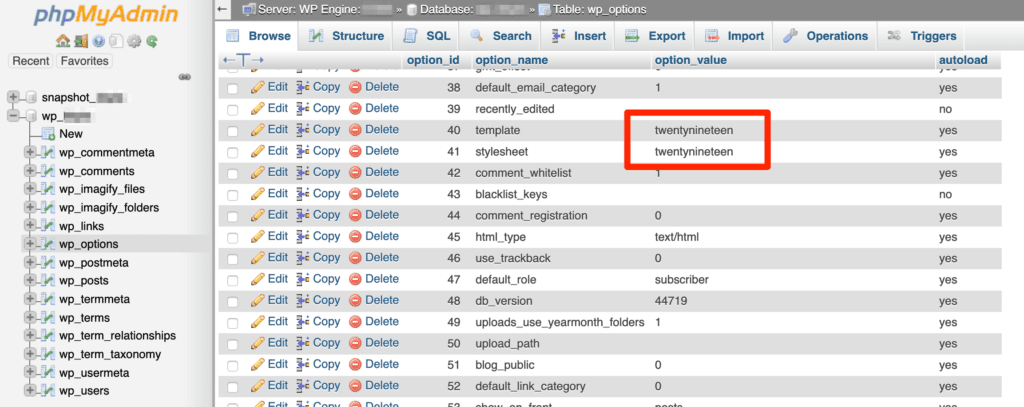This screenshot has width=1024, height=407.
Task: Tick the checkbox for blog_public row
Action: (x=233, y=365)
